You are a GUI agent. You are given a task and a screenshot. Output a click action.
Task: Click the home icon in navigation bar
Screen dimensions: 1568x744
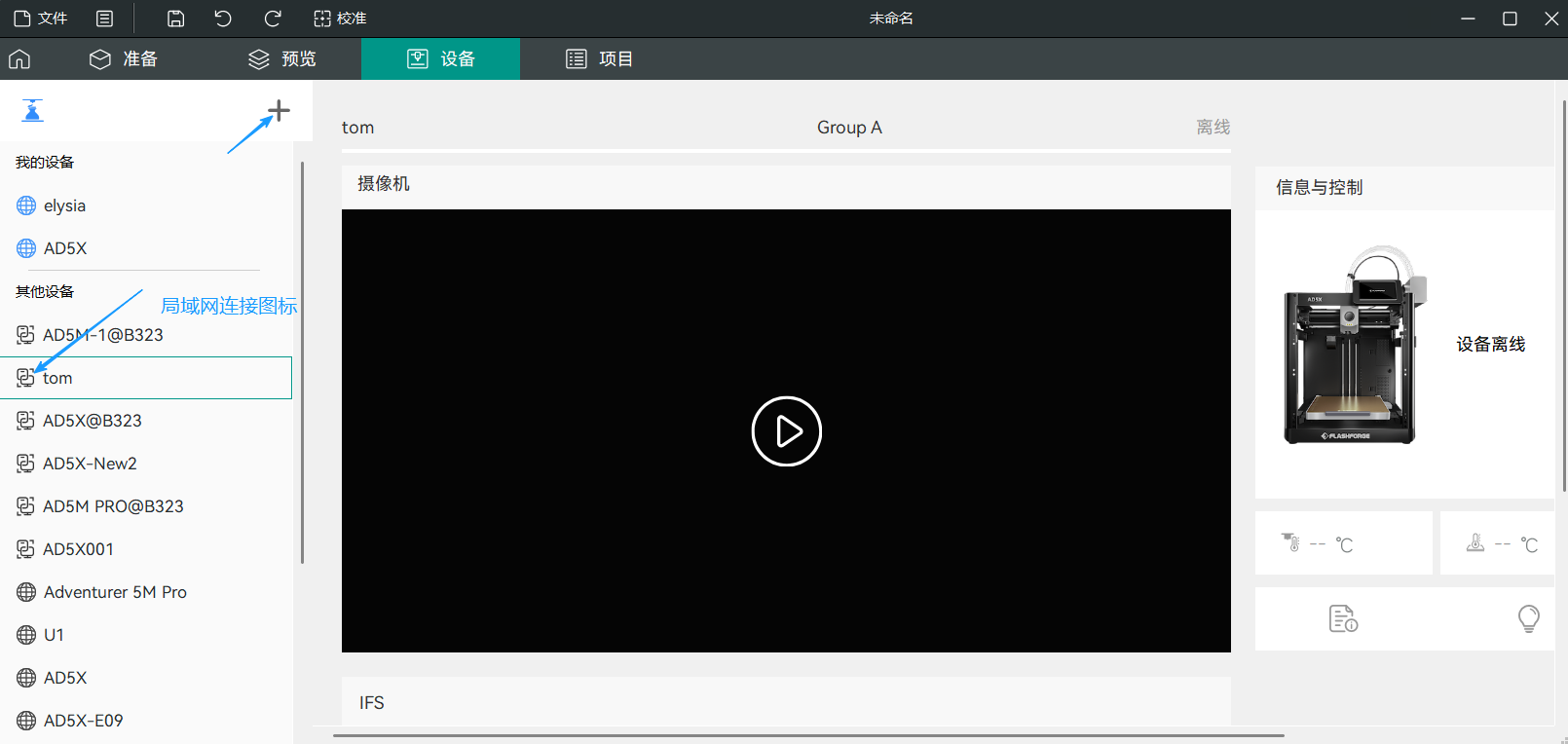pos(19,59)
